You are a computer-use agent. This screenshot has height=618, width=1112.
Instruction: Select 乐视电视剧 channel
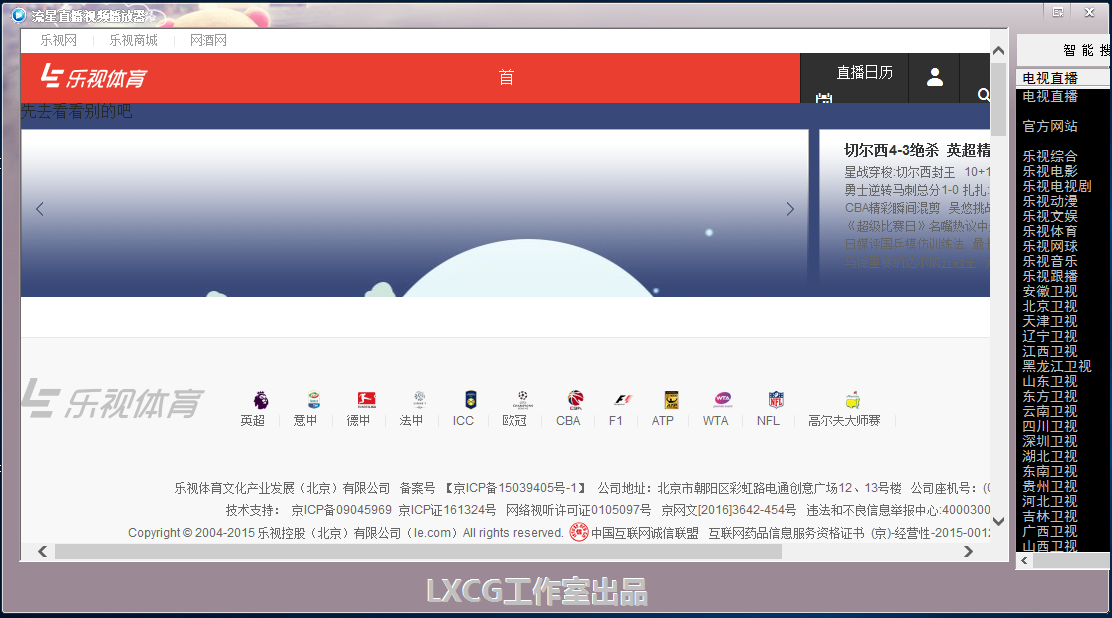(x=1057, y=186)
